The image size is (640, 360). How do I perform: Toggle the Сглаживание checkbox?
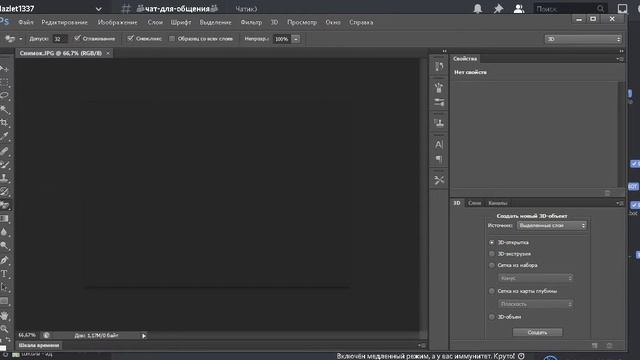pos(77,38)
